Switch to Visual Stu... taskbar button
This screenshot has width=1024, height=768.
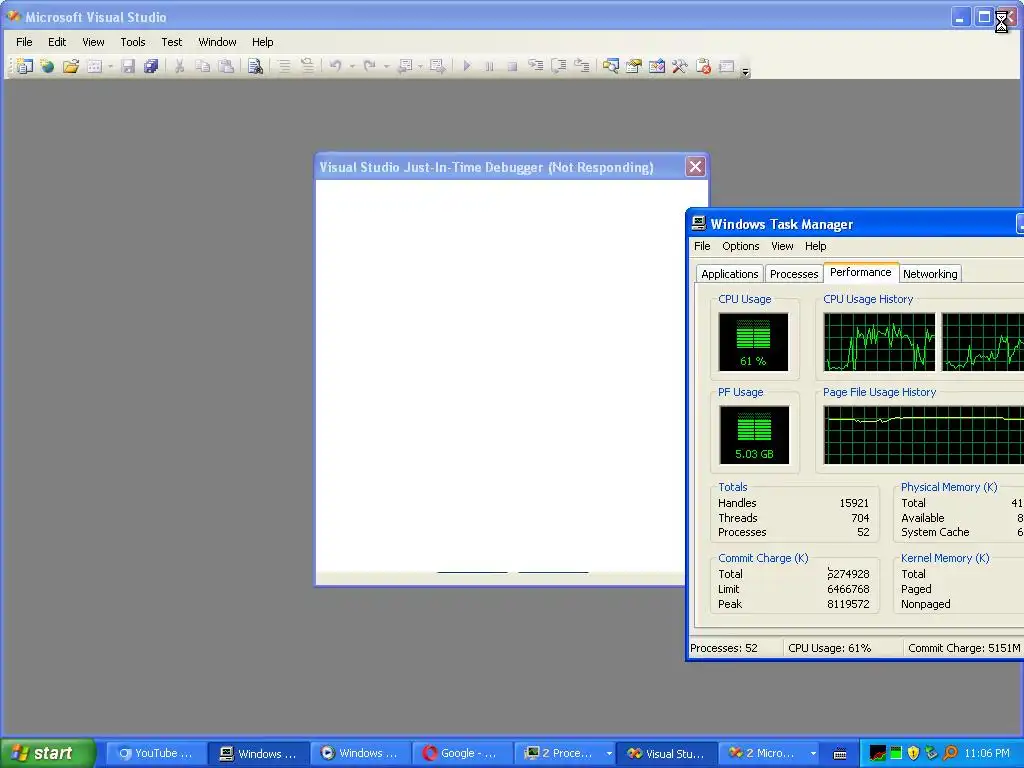(x=667, y=754)
